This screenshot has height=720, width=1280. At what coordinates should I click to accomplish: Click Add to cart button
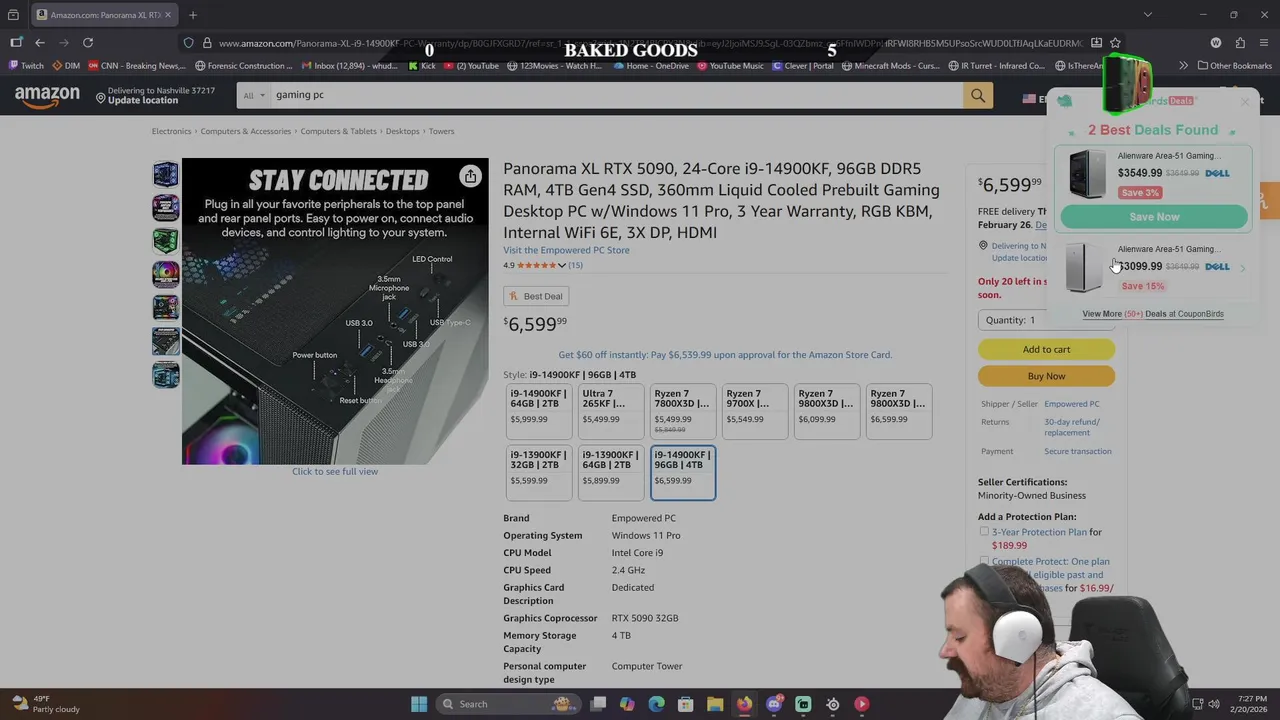1046,349
